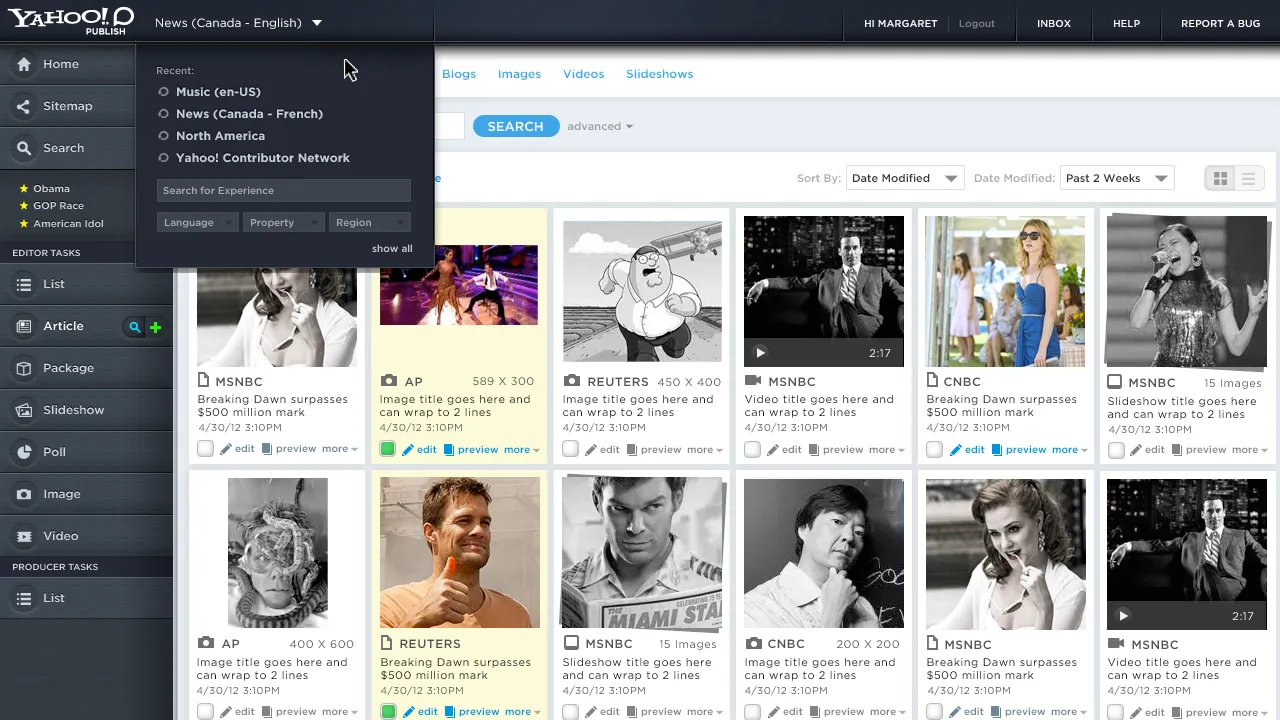The width and height of the screenshot is (1280, 720).
Task: Open the REUTERS thumbs-up man thumbnail
Action: [460, 553]
